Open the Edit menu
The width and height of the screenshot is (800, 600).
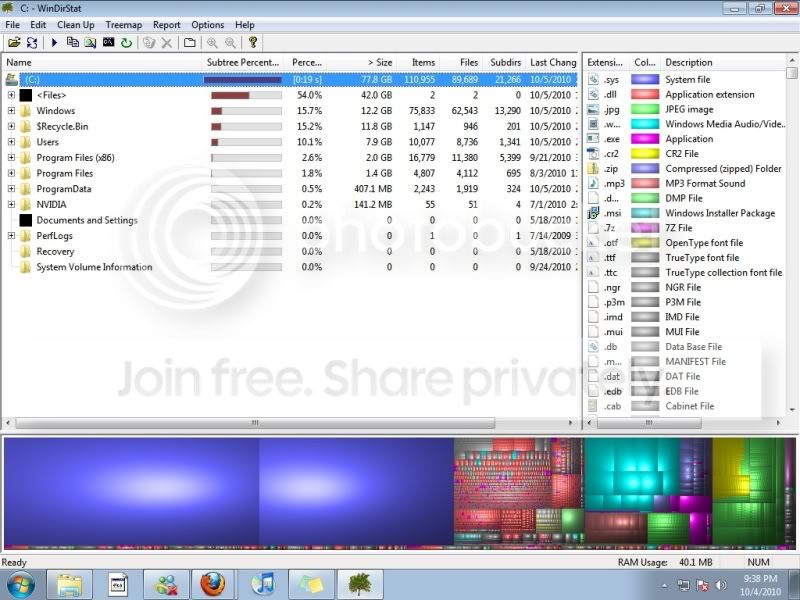tap(38, 25)
